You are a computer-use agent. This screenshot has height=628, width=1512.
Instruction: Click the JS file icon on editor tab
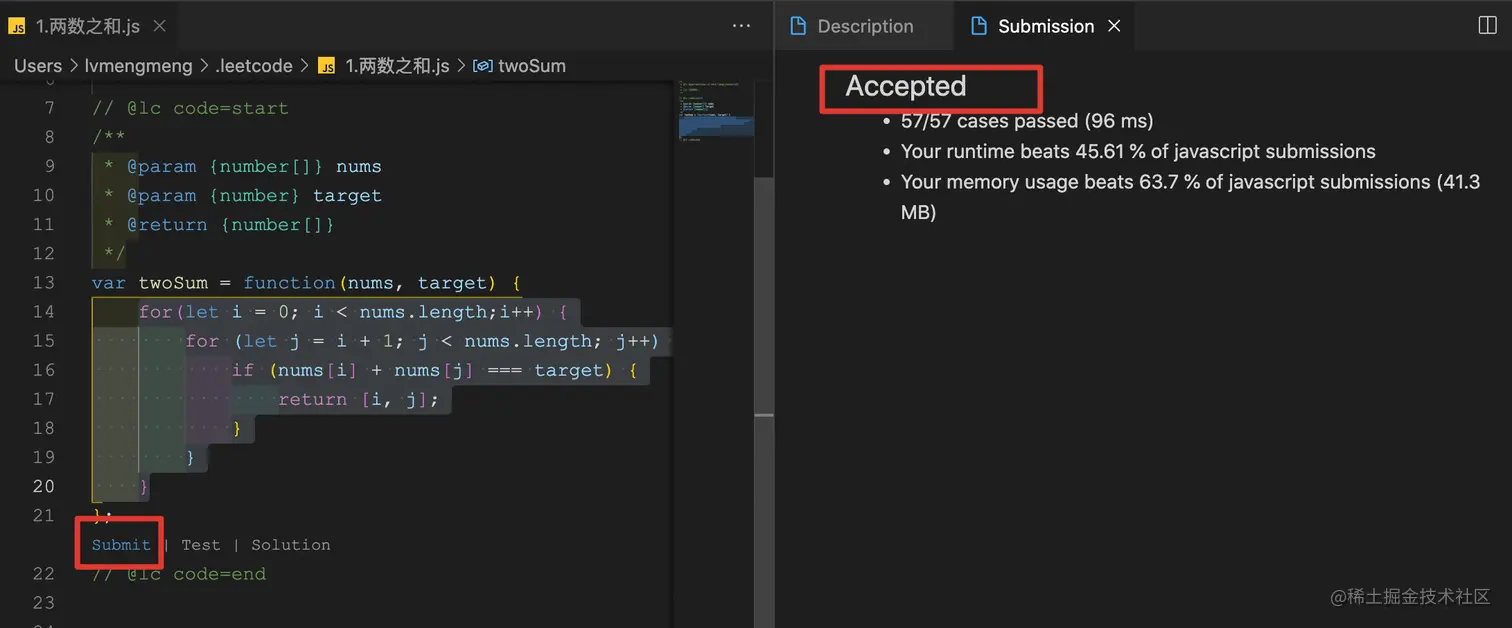[17, 27]
